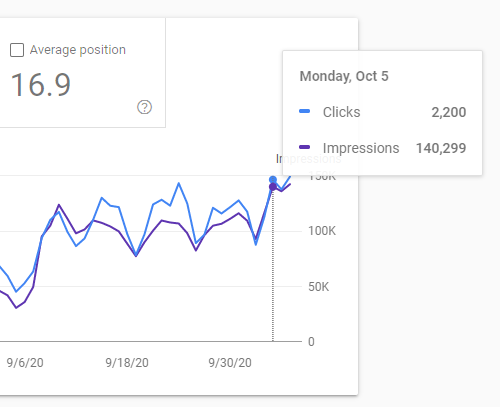
Task: Click the purple Impressions legend swatch in tooltip
Action: point(305,147)
